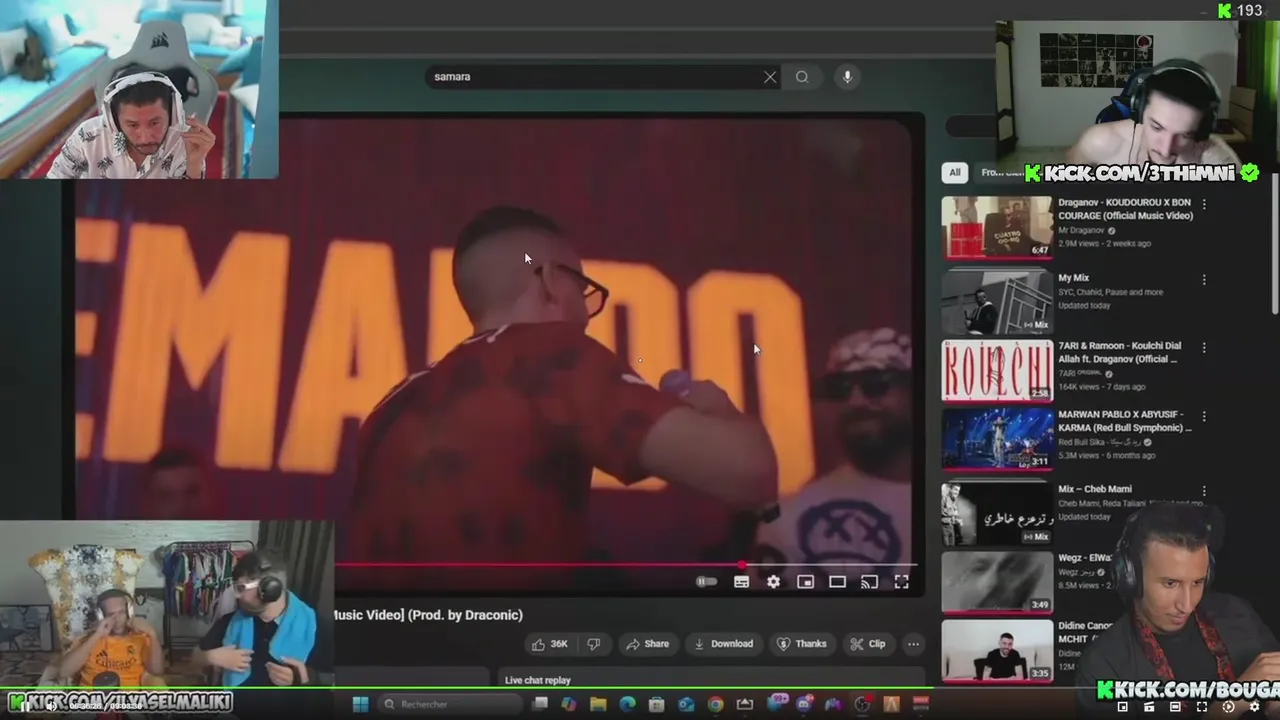Image resolution: width=1280 pixels, height=720 pixels.
Task: Enter fullscreen video mode
Action: [901, 582]
